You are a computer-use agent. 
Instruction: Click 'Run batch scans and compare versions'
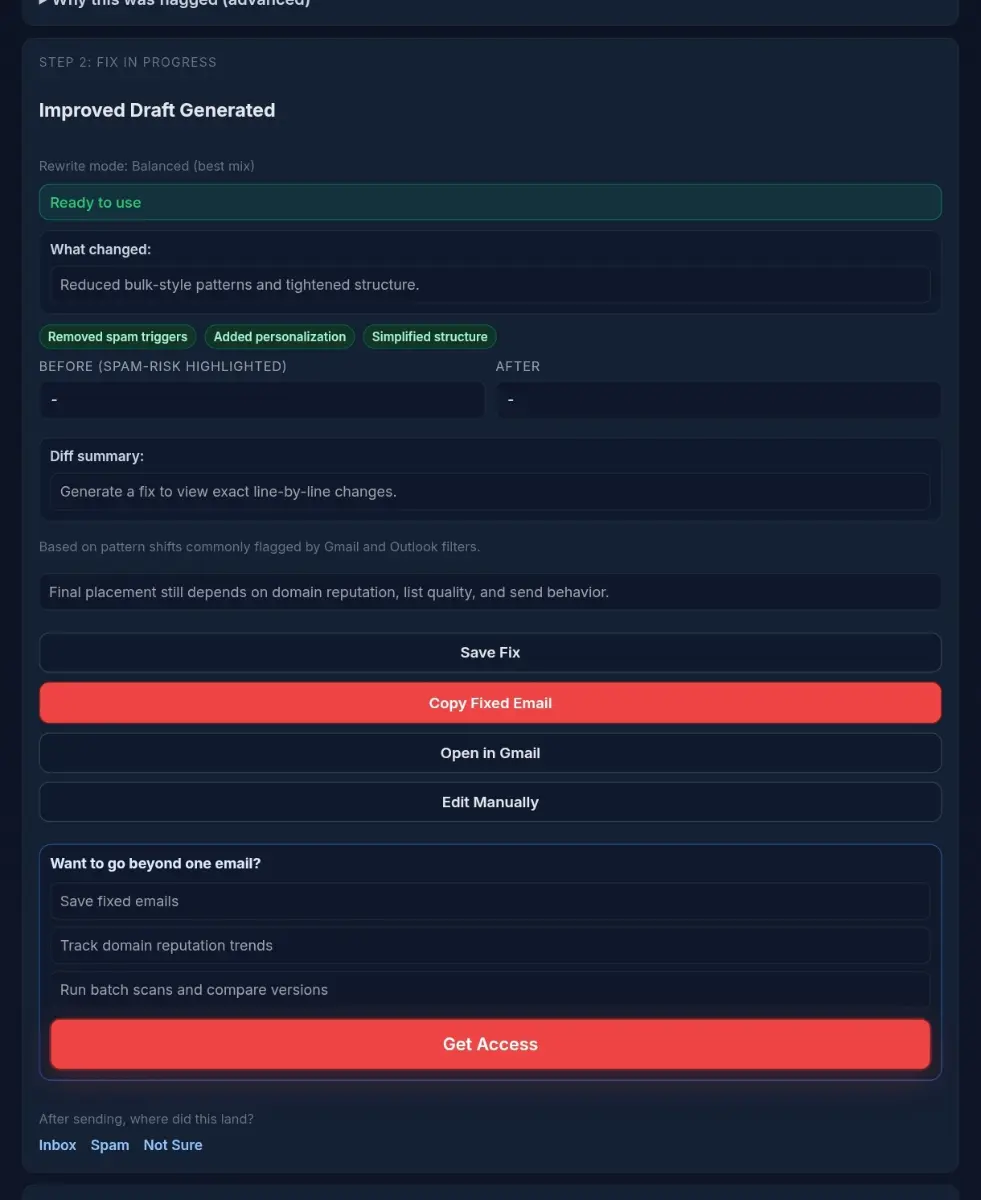[490, 989]
